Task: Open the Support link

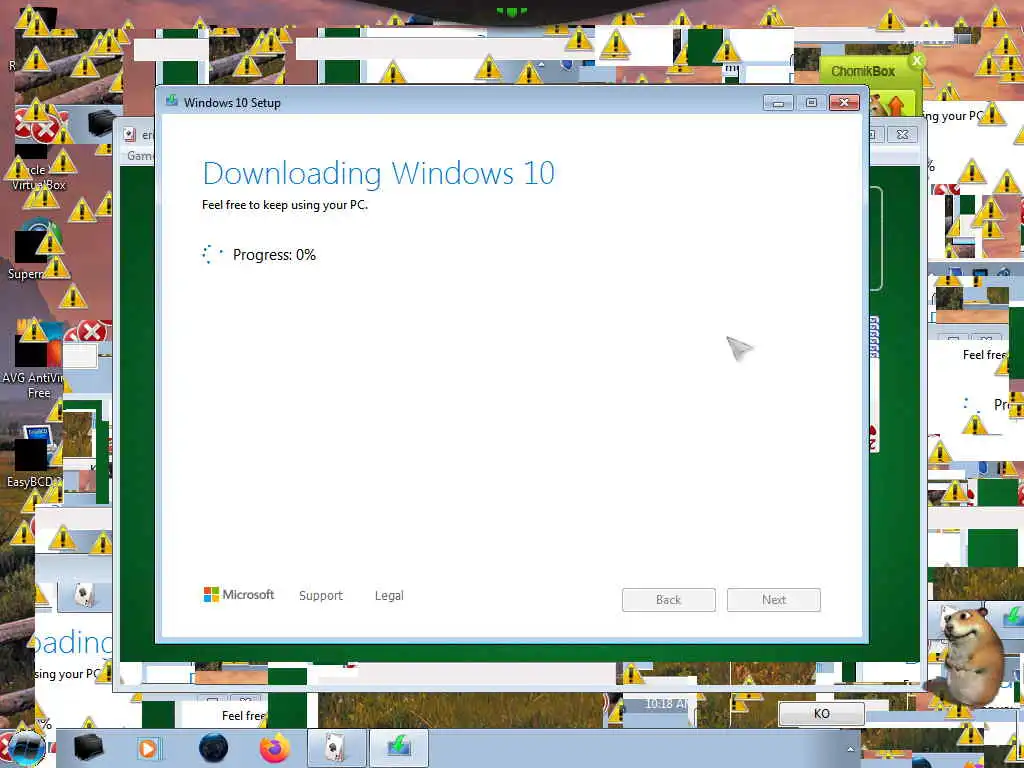Action: pos(321,596)
